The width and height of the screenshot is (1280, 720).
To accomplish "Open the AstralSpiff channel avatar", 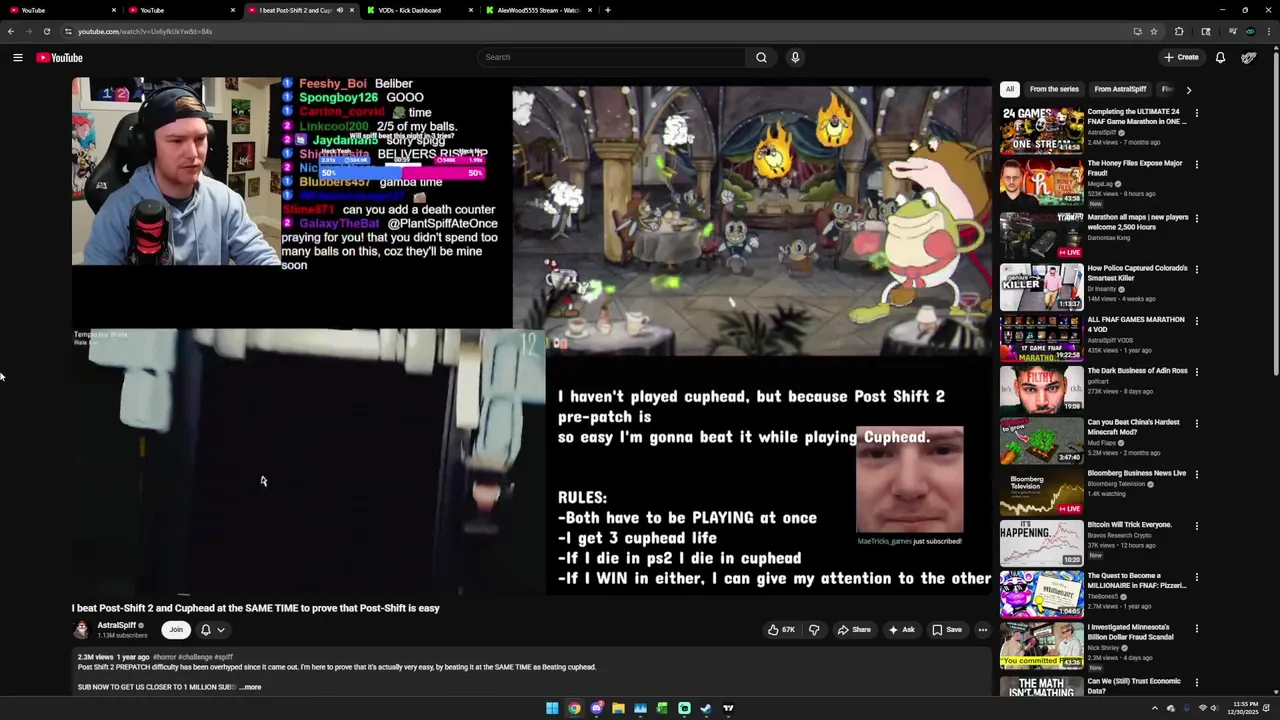I will pyautogui.click(x=81, y=630).
